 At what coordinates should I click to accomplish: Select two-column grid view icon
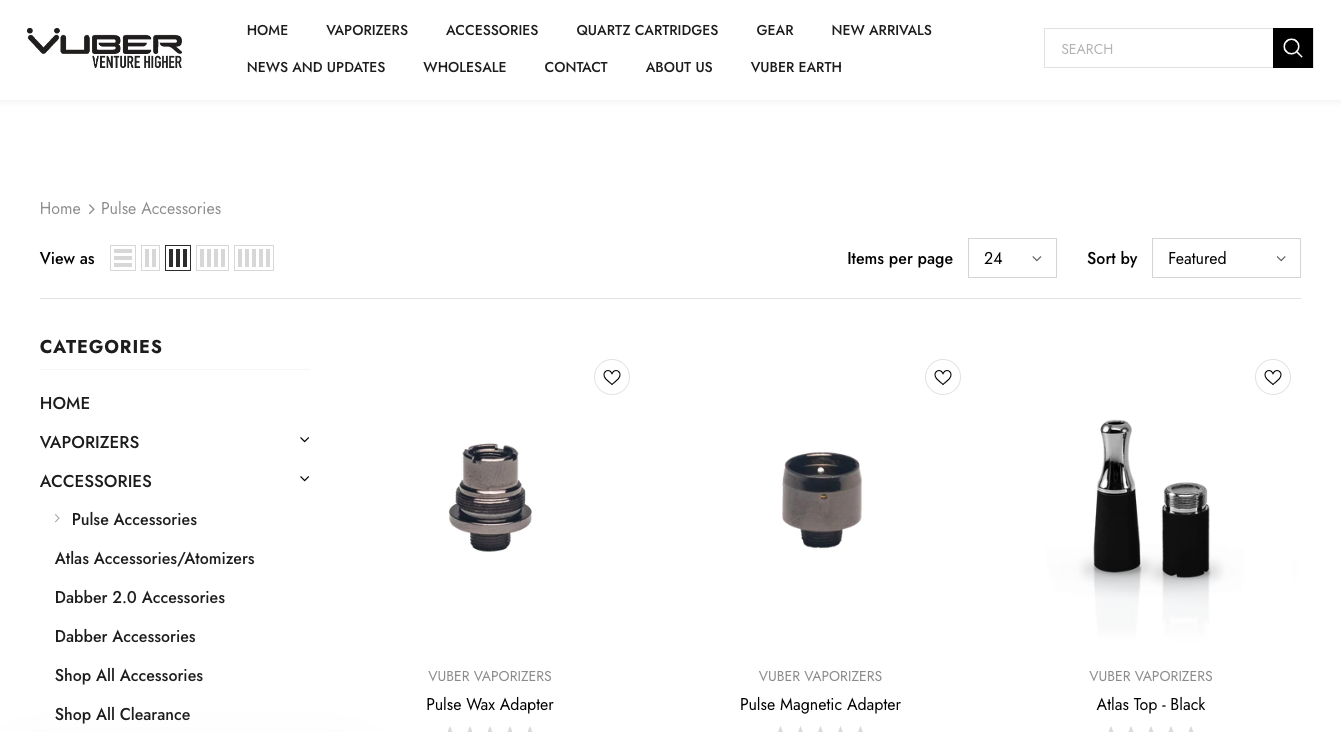coord(150,258)
